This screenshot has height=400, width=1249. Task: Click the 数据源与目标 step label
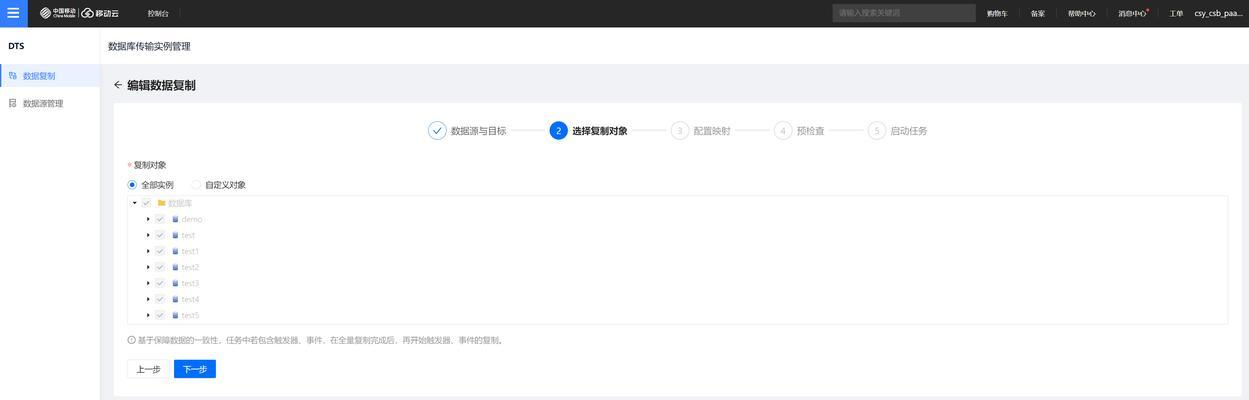[478, 131]
